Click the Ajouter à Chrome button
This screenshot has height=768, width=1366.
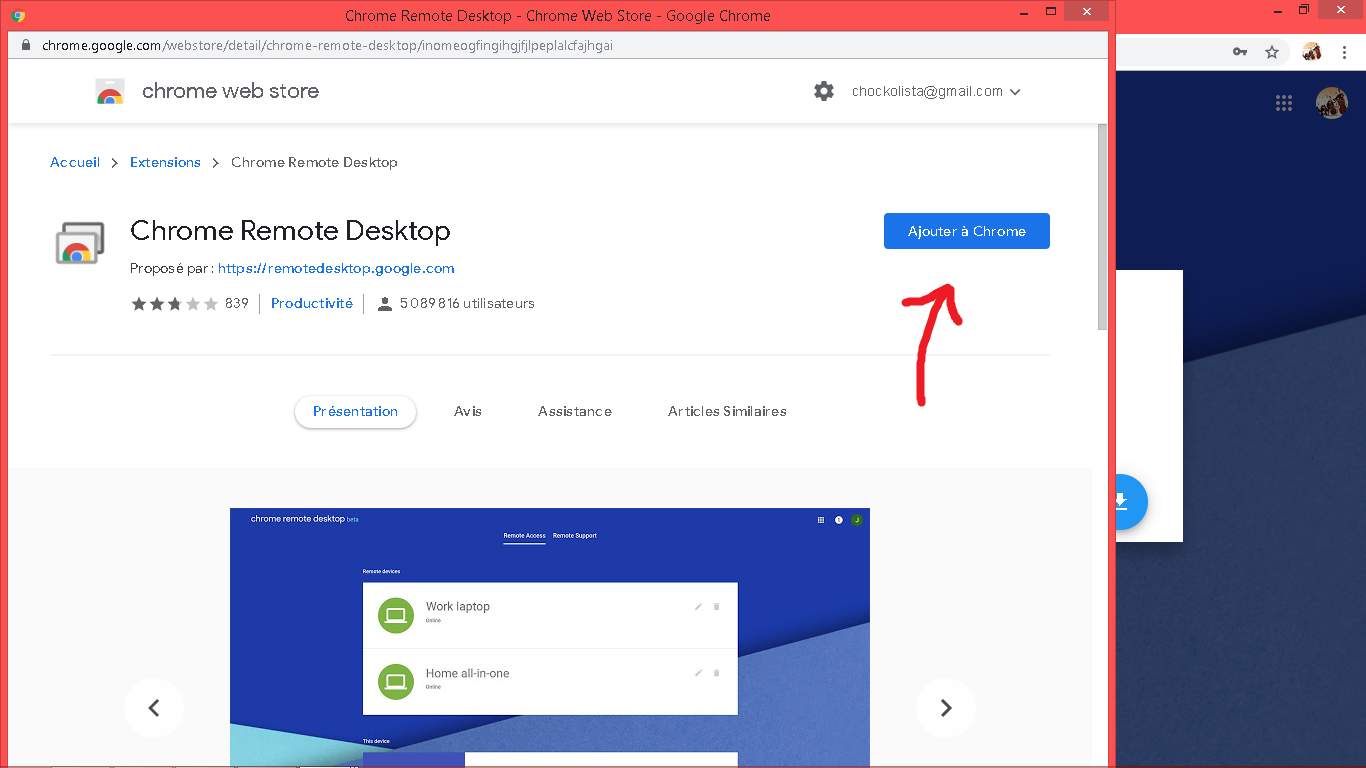coord(966,231)
